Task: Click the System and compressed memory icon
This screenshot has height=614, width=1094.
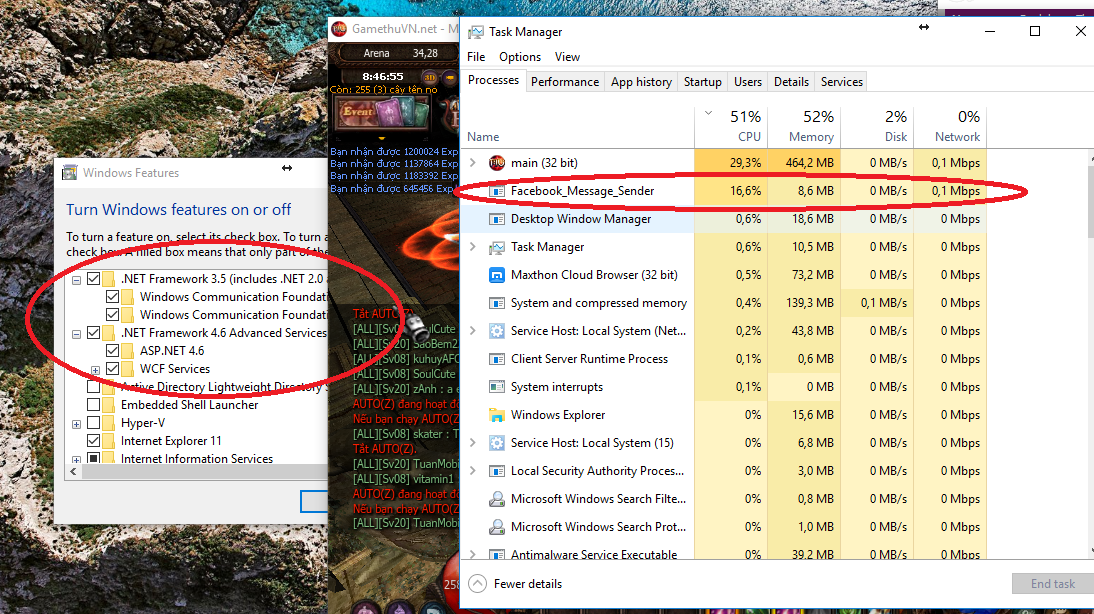Action: tap(497, 303)
